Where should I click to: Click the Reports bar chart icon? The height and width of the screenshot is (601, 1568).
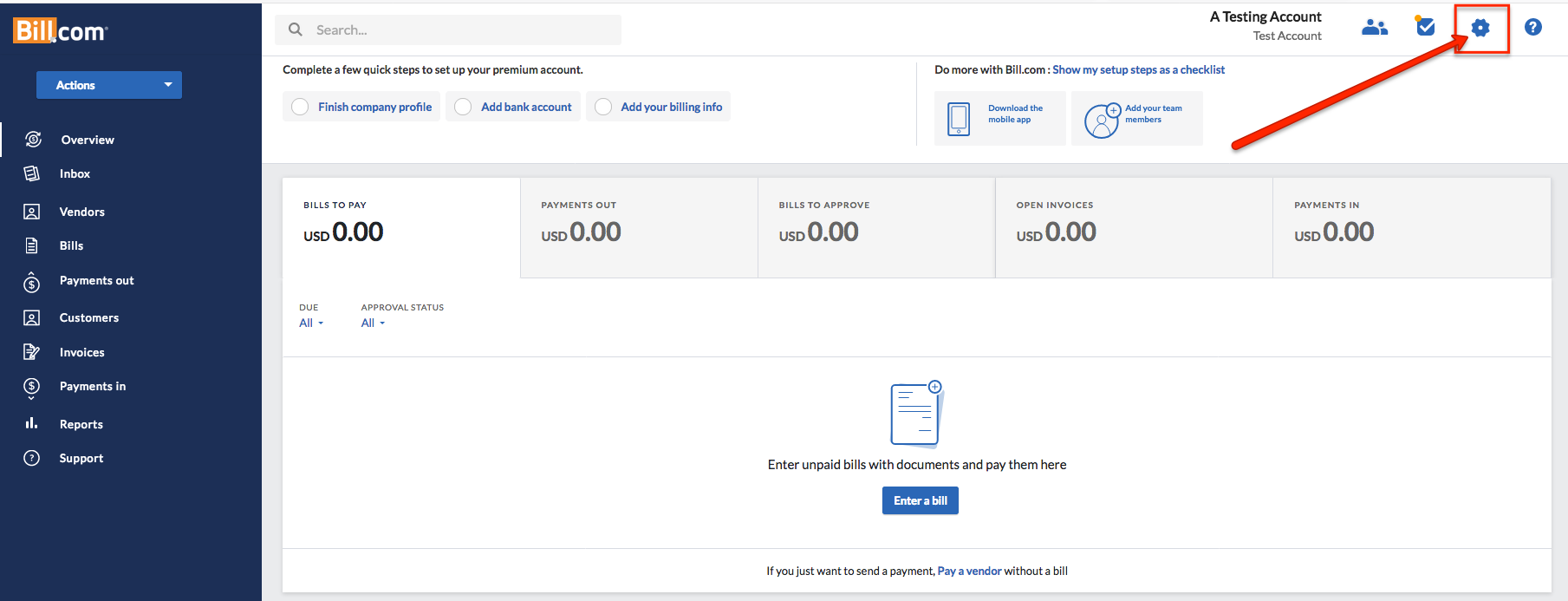coord(32,423)
